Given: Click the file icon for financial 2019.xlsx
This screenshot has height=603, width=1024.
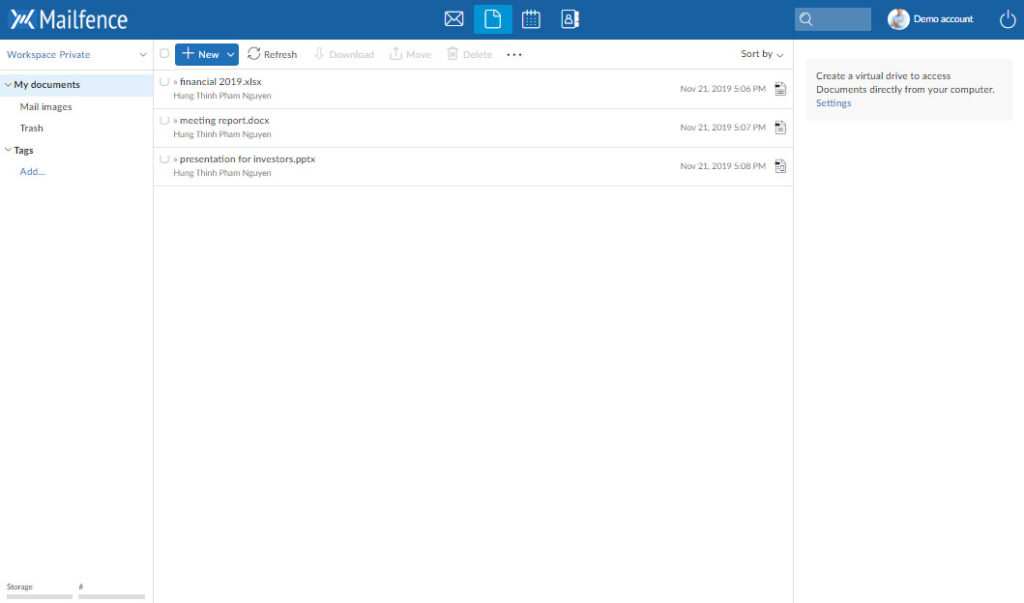Looking at the screenshot, I should click(780, 89).
